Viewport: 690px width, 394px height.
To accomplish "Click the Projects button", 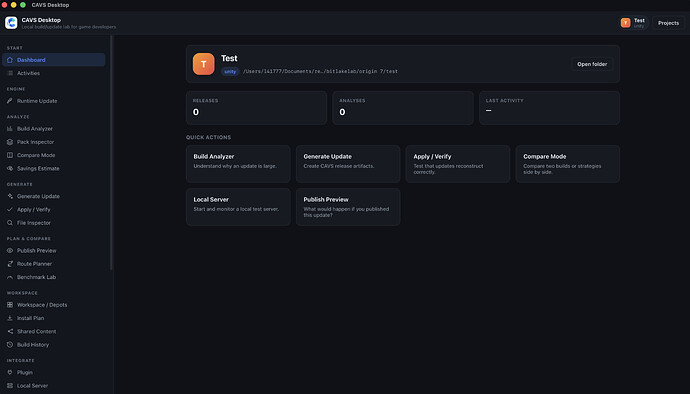I will tap(668, 23).
